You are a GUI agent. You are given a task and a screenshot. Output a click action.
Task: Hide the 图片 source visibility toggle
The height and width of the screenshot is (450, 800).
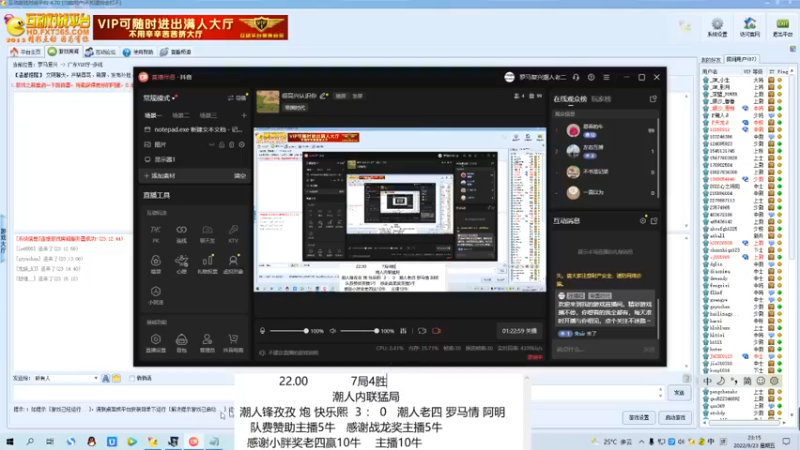pyautogui.click(x=211, y=145)
